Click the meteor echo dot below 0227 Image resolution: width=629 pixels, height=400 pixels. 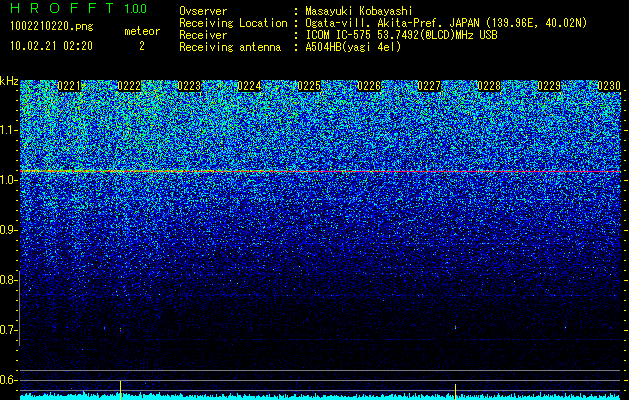pyautogui.click(x=455, y=327)
